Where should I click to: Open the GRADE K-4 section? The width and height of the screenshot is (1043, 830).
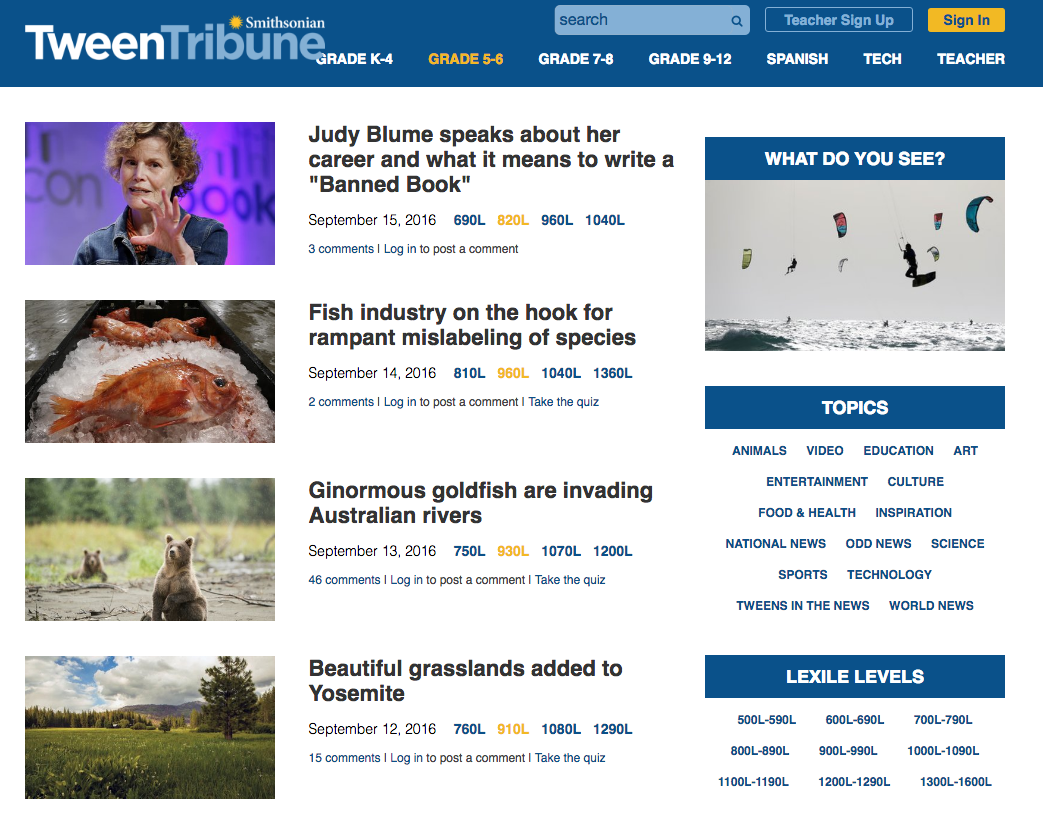[355, 59]
